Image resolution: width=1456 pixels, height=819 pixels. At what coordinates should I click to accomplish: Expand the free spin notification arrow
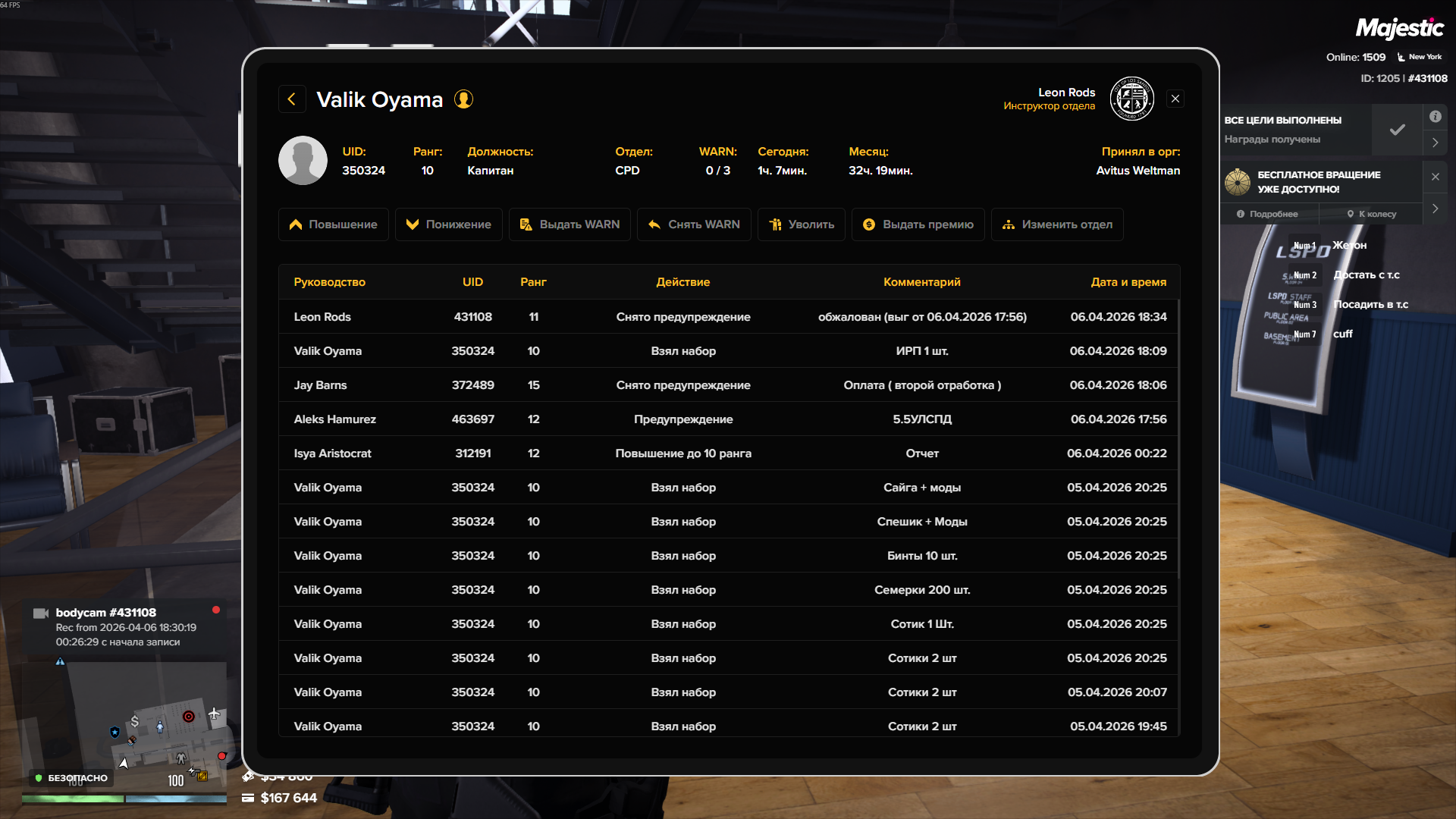tap(1435, 209)
